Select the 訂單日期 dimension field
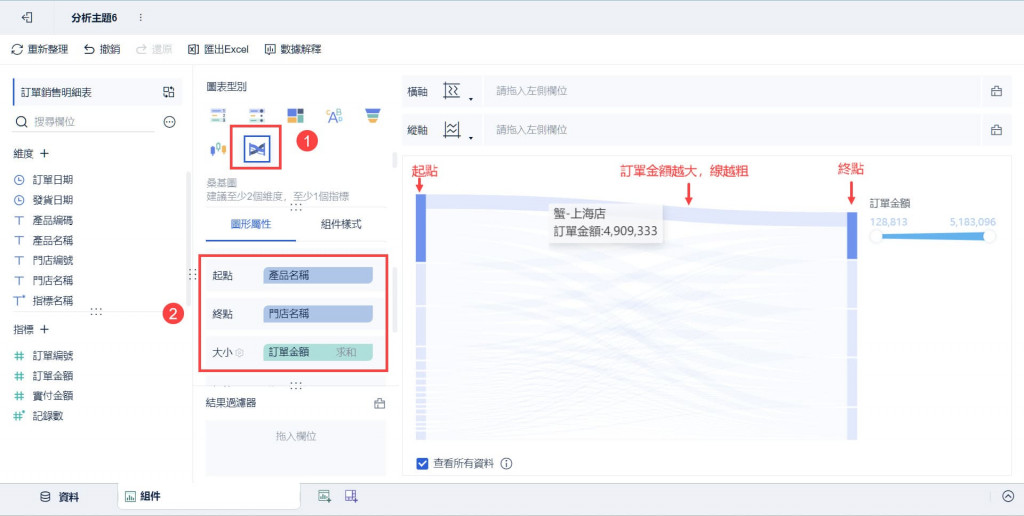The image size is (1024, 516). (52, 180)
